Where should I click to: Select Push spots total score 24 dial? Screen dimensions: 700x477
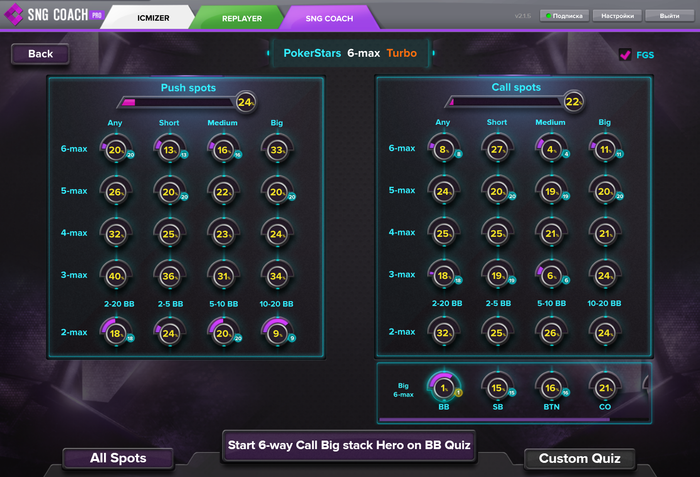coord(246,102)
